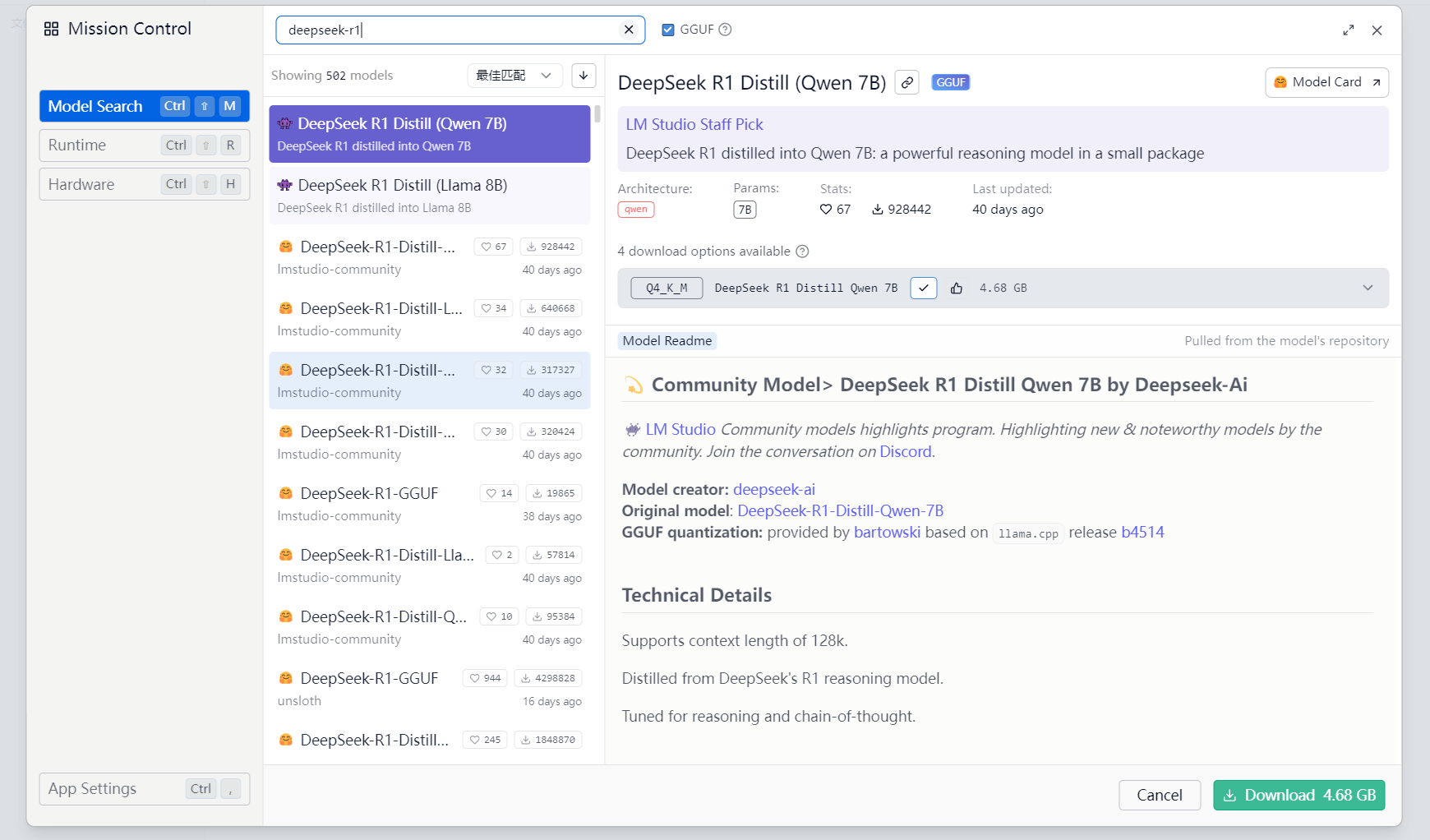1430x840 pixels.
Task: Expand the download options chevron
Action: coord(1368,288)
